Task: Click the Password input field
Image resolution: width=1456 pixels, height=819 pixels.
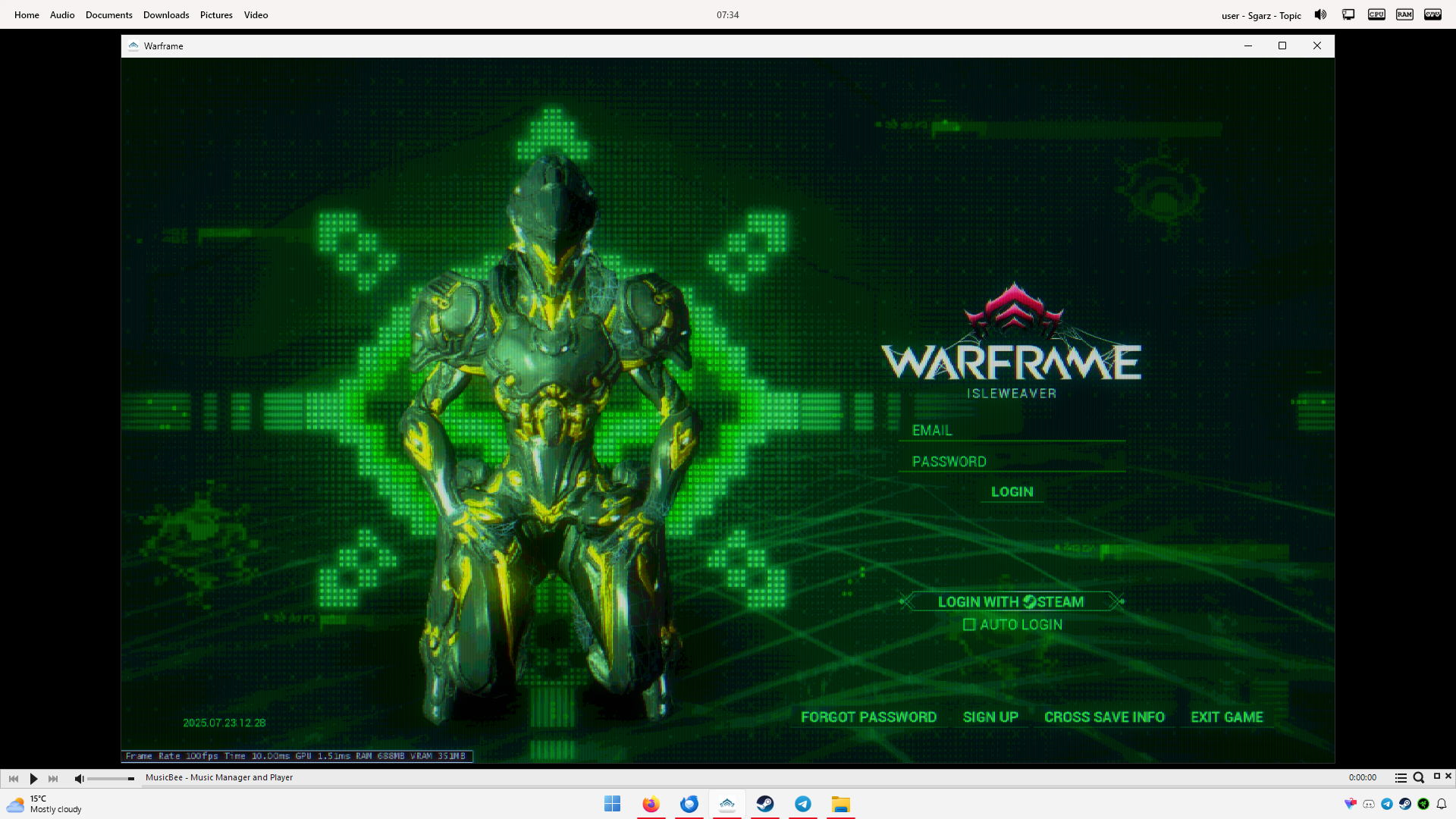Action: tap(1012, 461)
